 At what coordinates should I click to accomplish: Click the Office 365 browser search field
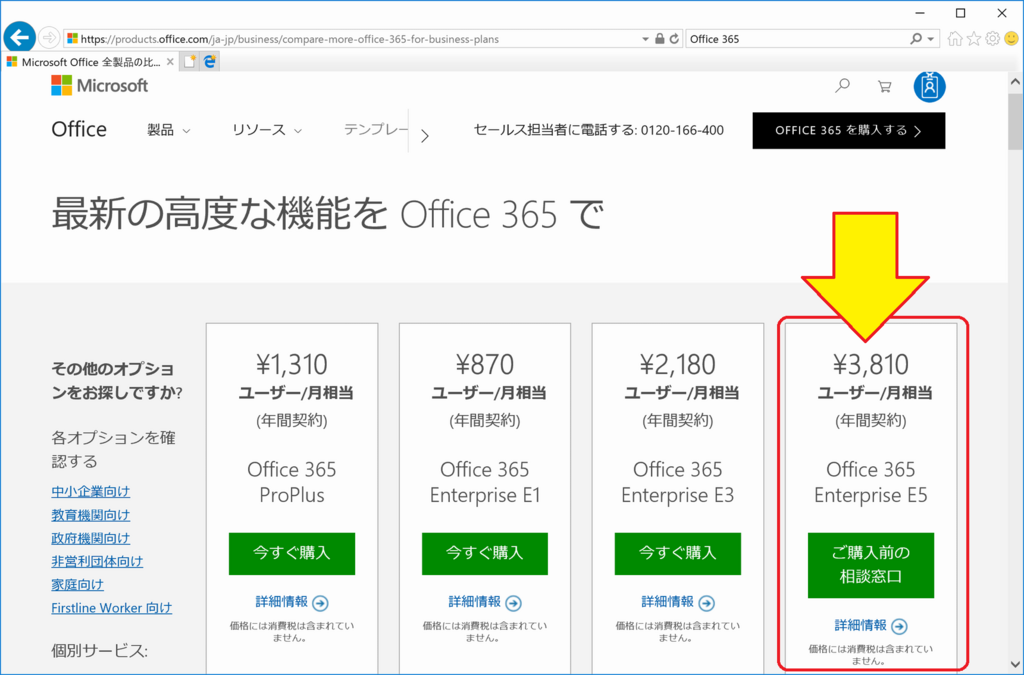tap(797, 39)
